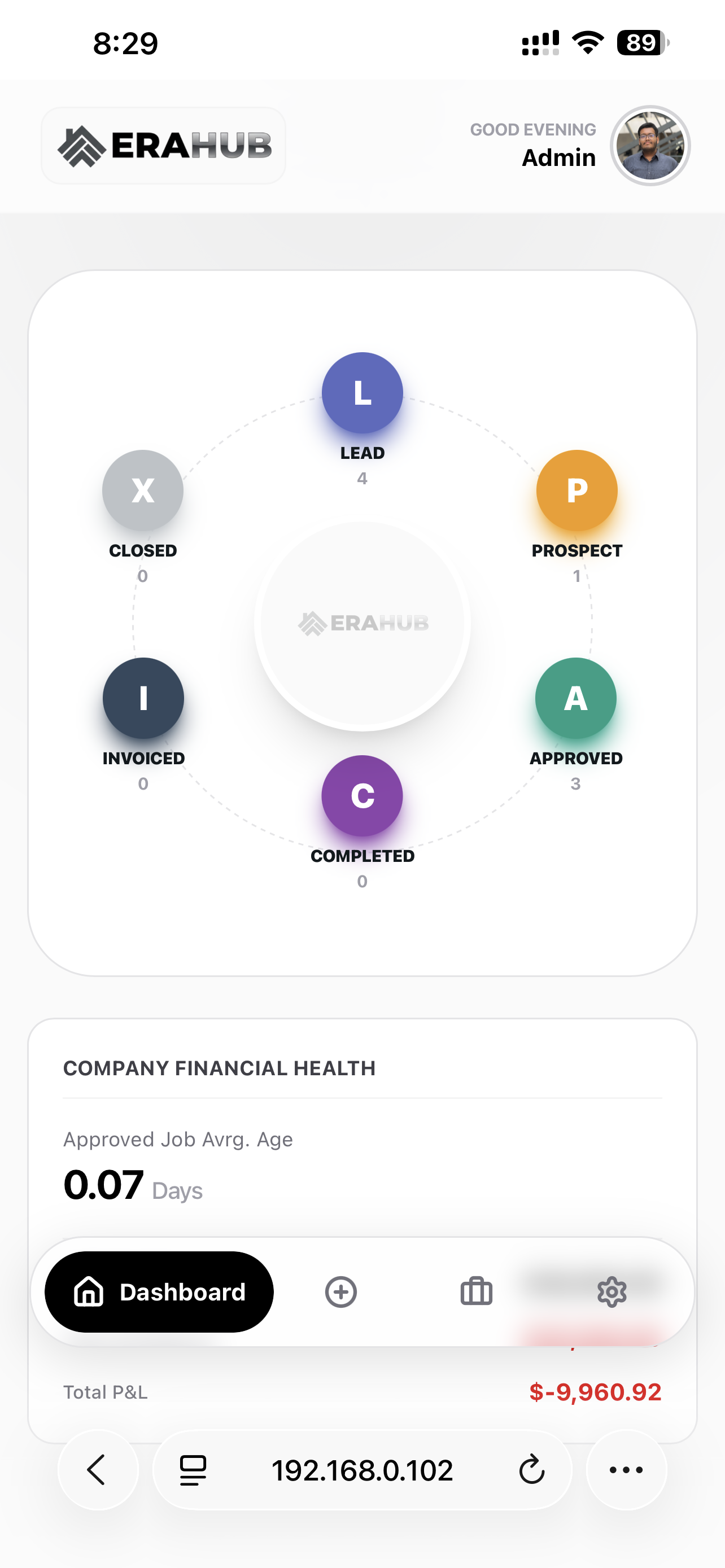Open the settings gear in navigation bar
Image resolution: width=725 pixels, height=1568 pixels.
click(612, 1291)
